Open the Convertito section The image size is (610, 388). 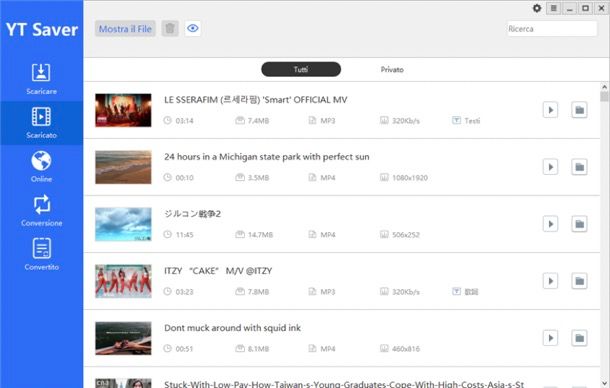point(41,255)
